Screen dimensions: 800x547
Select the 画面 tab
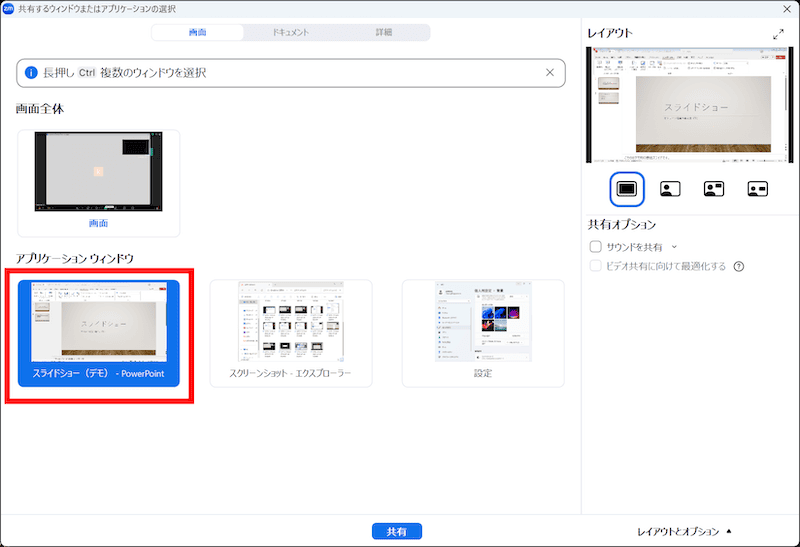click(x=198, y=32)
